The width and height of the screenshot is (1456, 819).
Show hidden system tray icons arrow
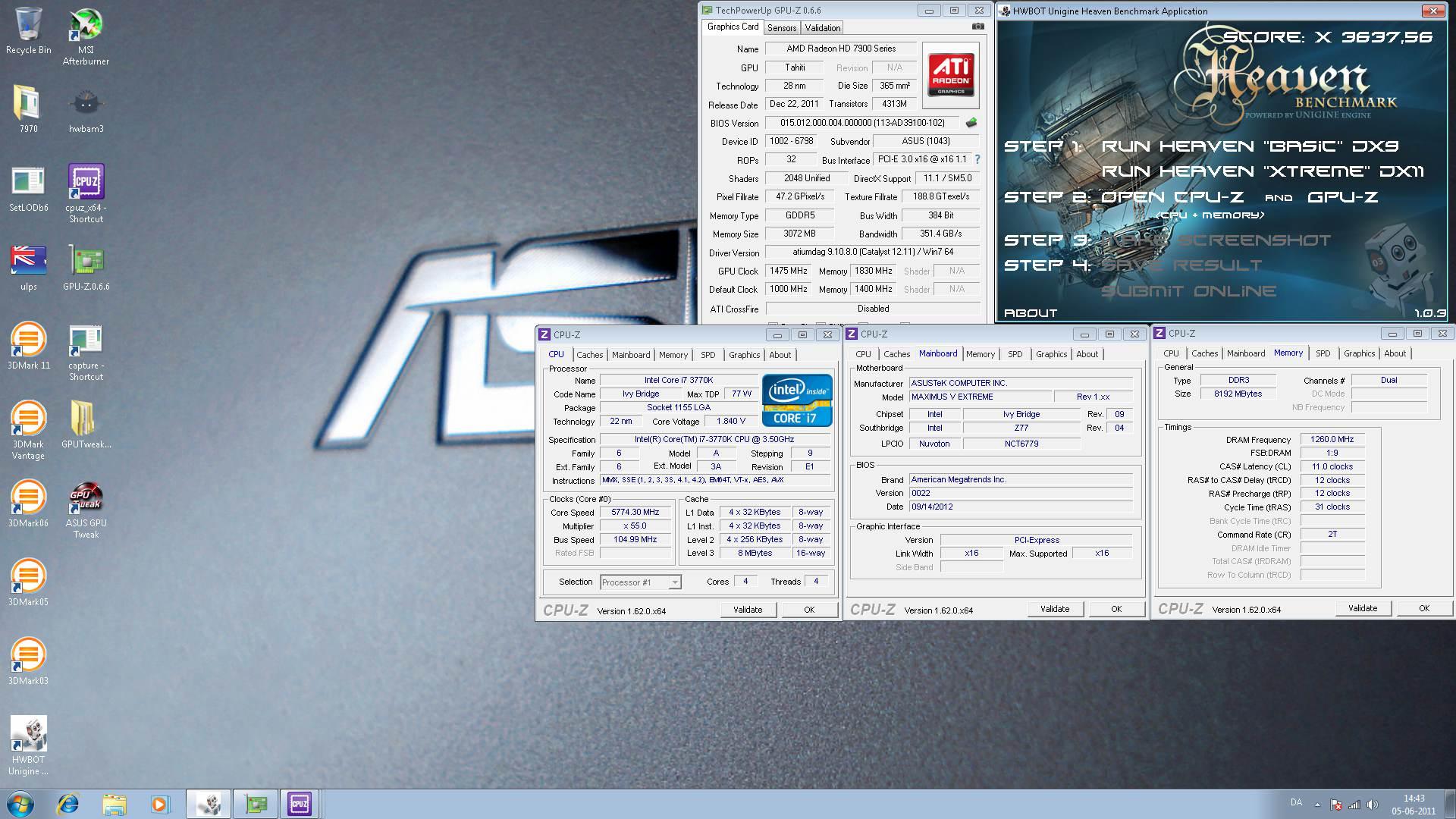pos(1317,805)
